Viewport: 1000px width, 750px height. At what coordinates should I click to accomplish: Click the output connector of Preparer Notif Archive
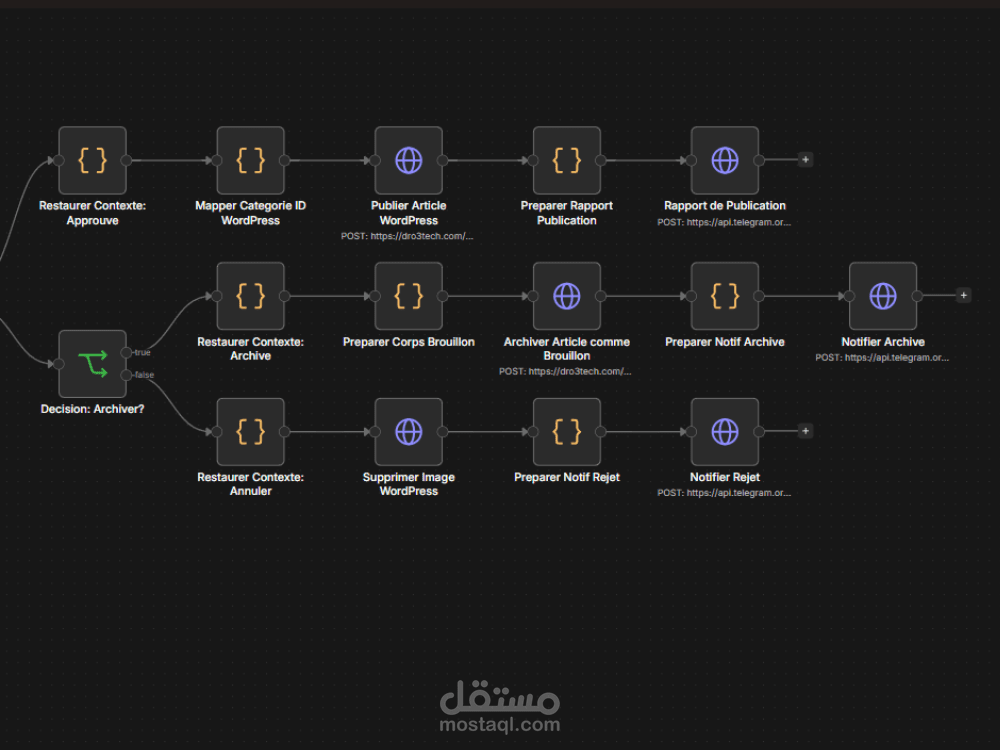pos(759,296)
